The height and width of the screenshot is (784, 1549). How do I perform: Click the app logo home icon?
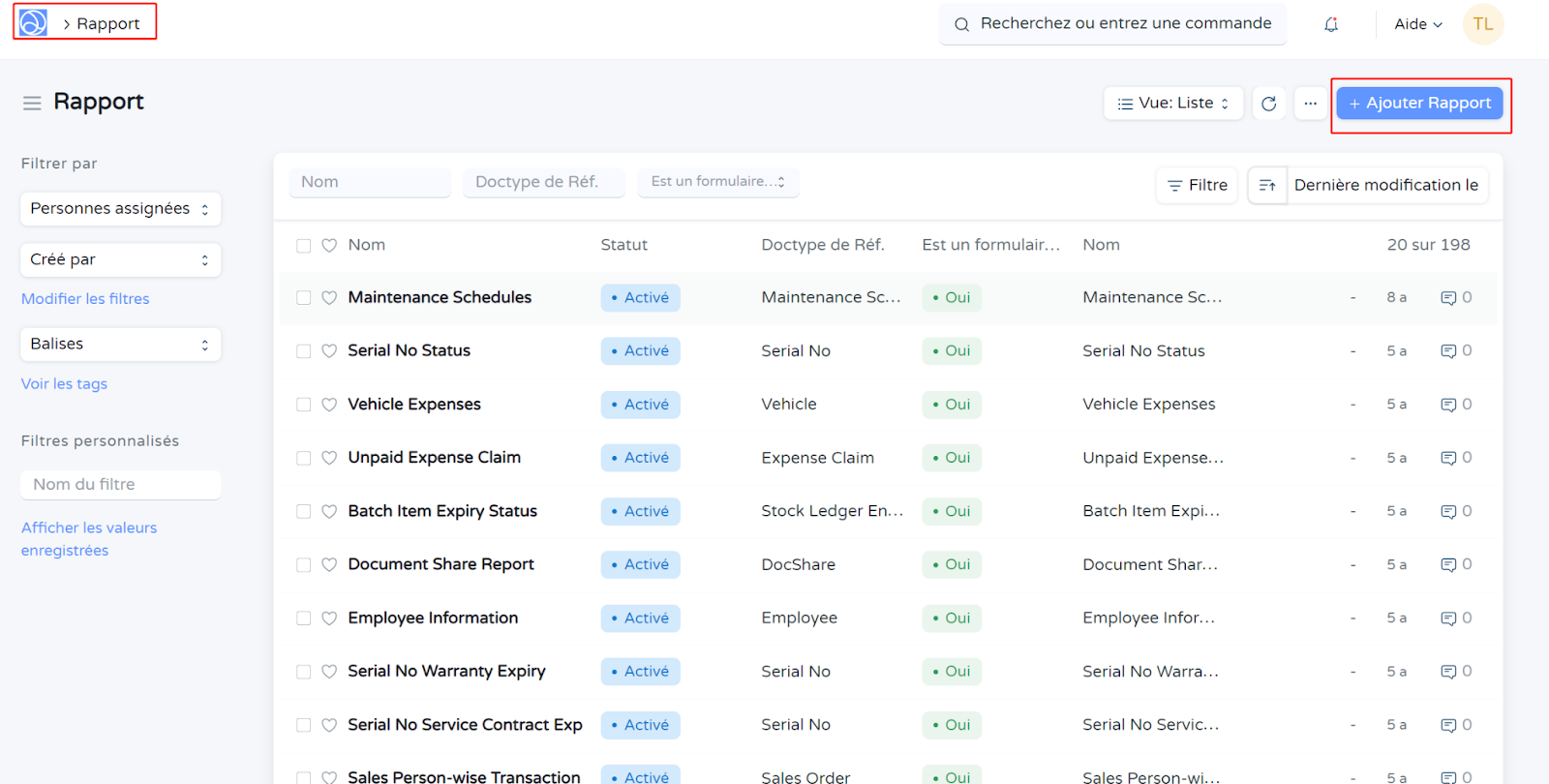point(33,23)
